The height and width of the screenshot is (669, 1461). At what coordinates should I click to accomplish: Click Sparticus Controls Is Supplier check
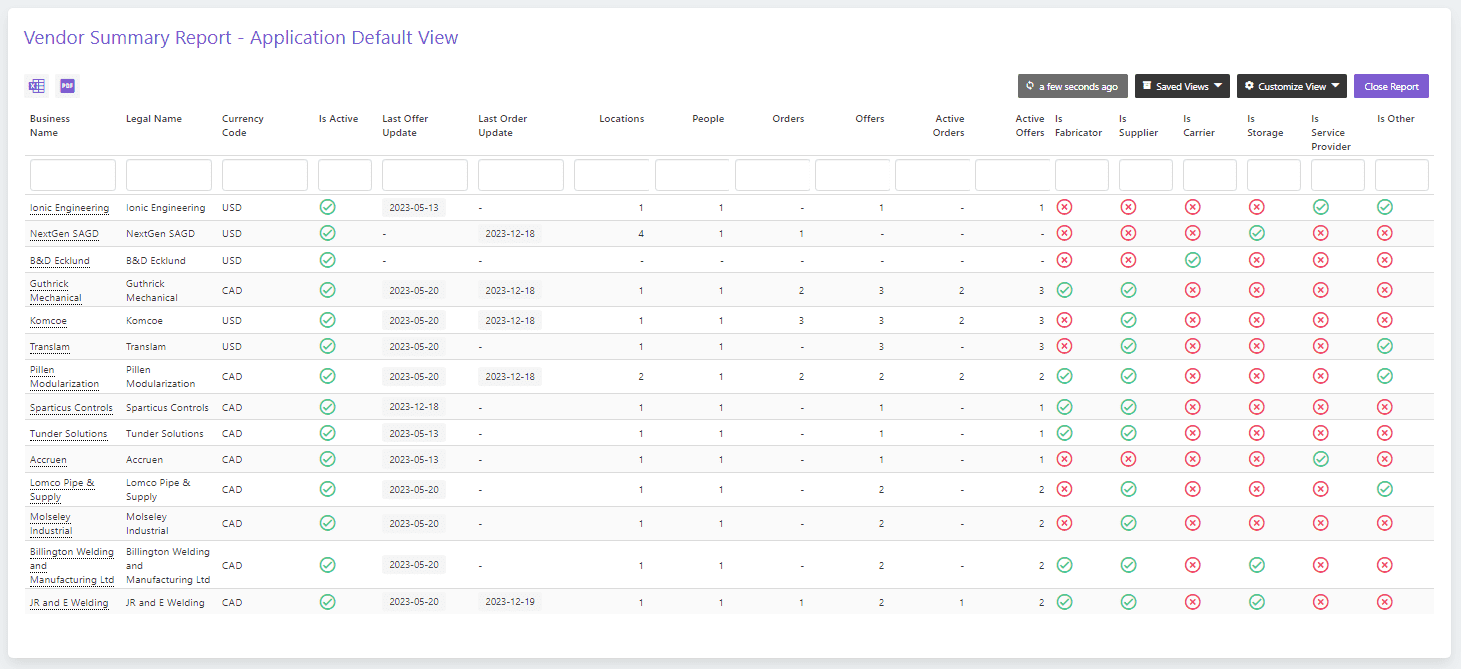1128,407
